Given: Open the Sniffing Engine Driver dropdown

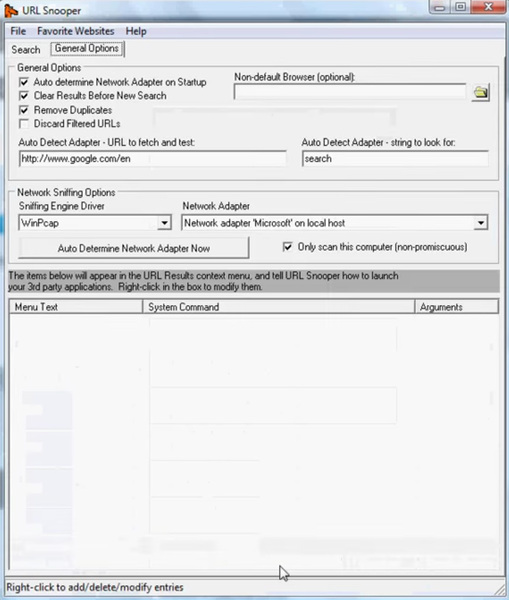Looking at the screenshot, I should tap(164, 223).
